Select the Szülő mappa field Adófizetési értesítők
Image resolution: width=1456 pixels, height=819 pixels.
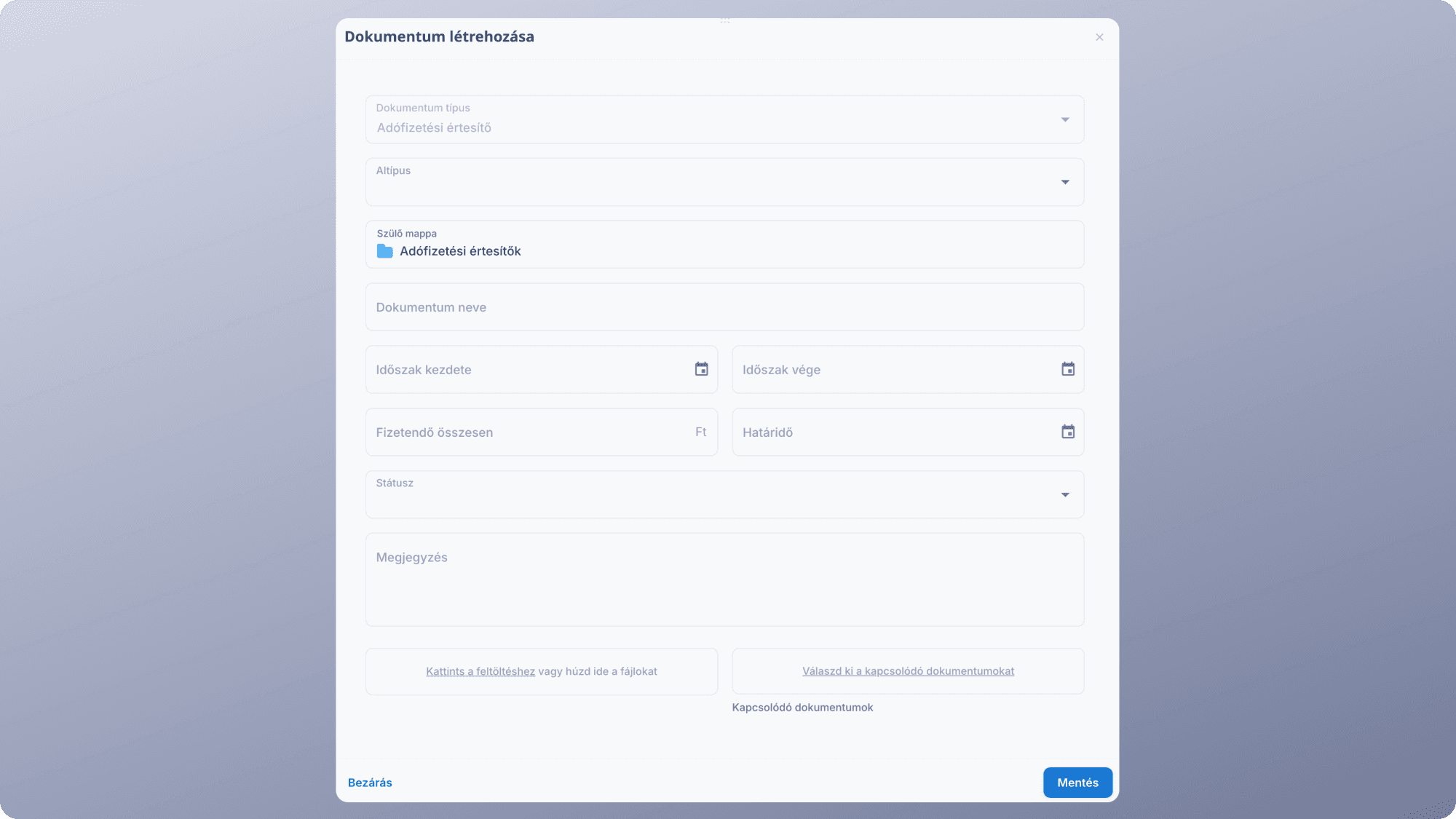click(x=724, y=245)
